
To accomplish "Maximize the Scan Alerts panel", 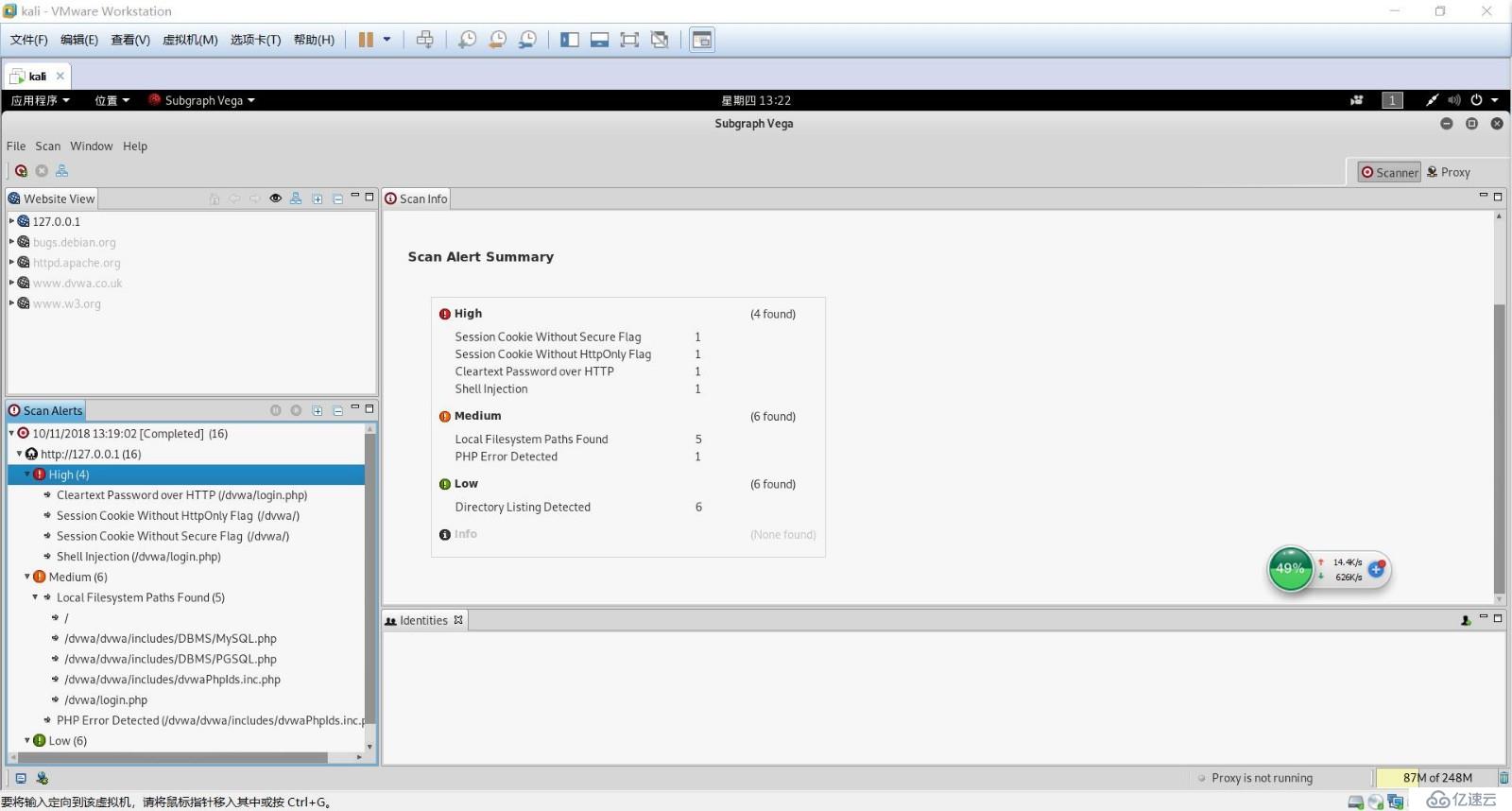I will (369, 408).
